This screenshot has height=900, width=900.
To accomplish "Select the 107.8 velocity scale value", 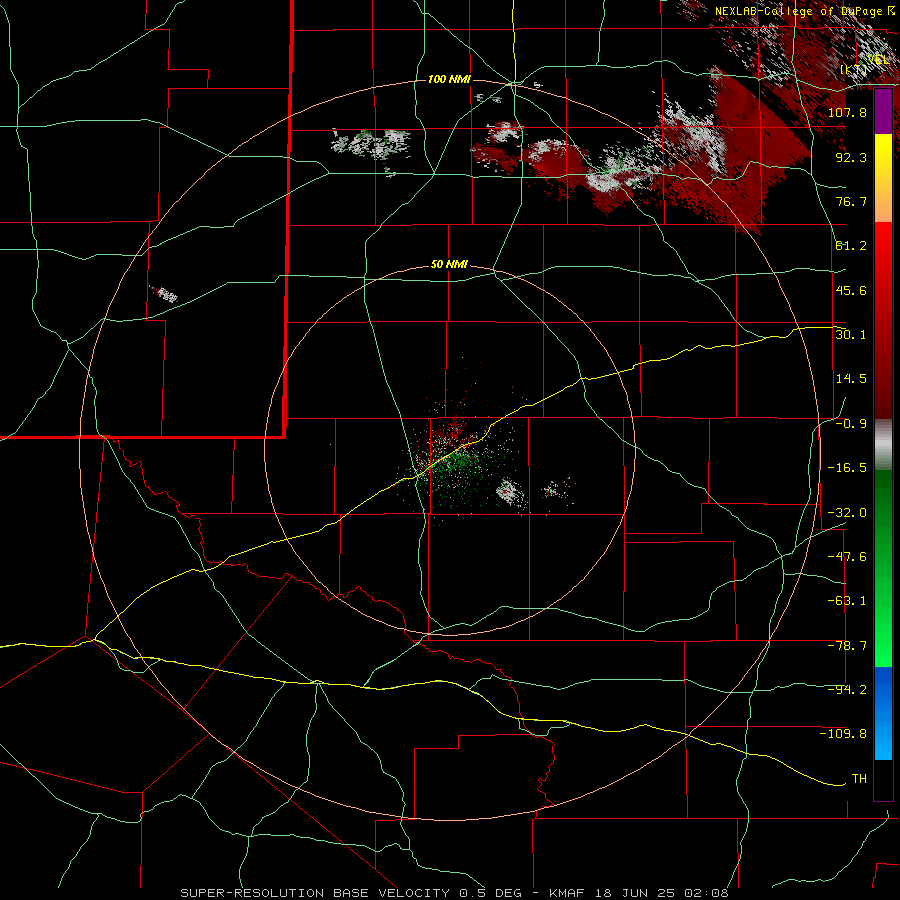I will 847,112.
